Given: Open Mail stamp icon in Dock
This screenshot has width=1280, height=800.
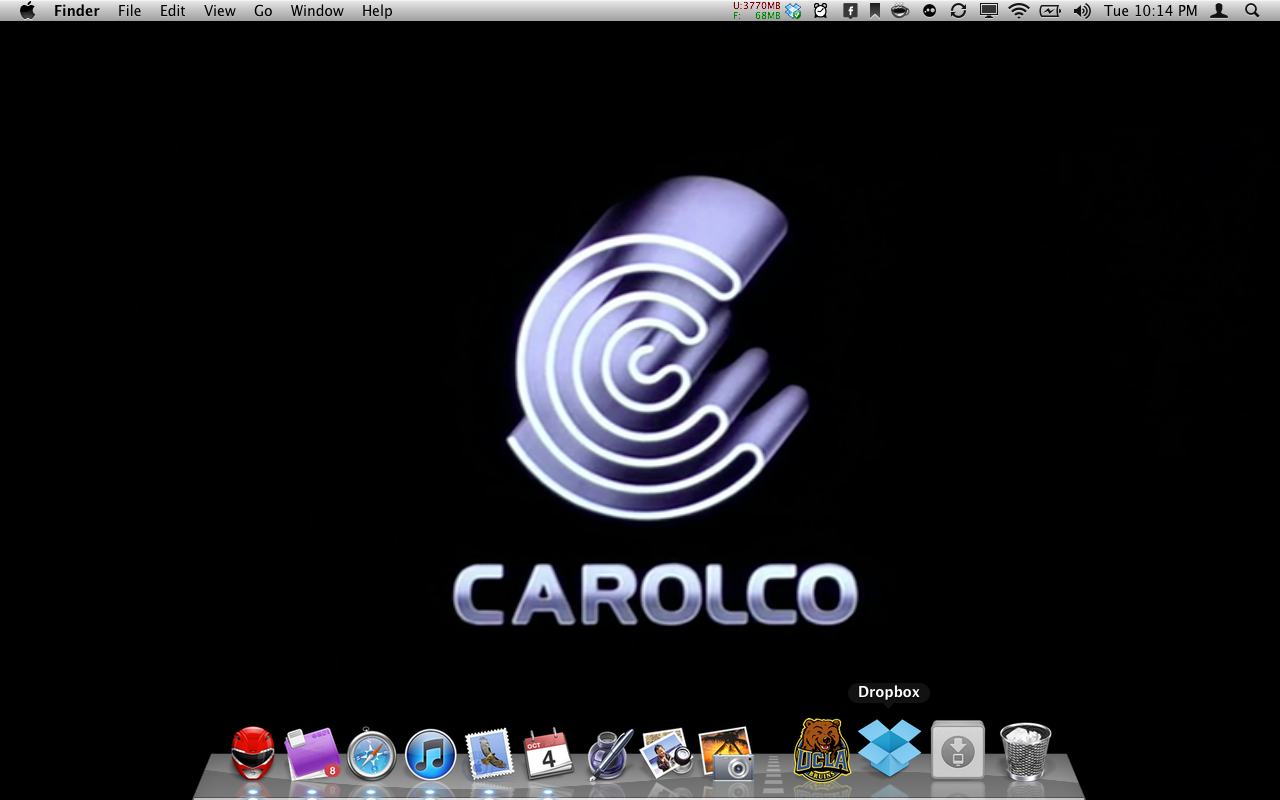Looking at the screenshot, I should coord(489,754).
